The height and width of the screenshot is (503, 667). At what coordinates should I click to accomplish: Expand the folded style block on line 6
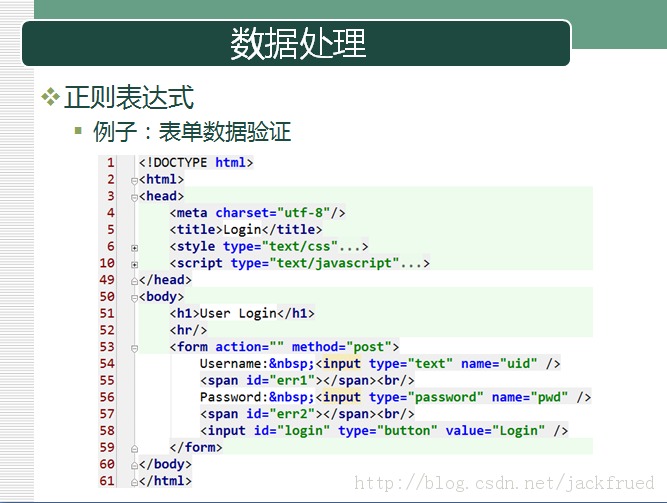coord(134,248)
